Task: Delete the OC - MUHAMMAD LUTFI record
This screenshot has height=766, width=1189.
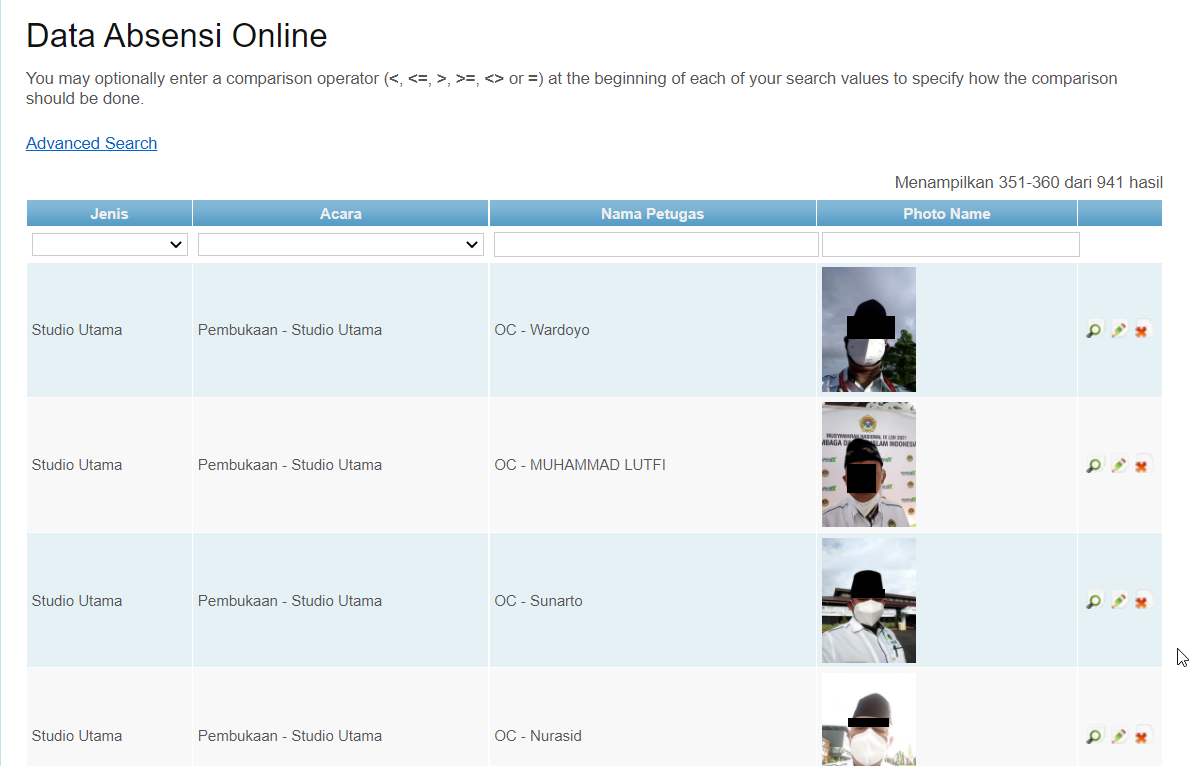Action: (x=1141, y=466)
